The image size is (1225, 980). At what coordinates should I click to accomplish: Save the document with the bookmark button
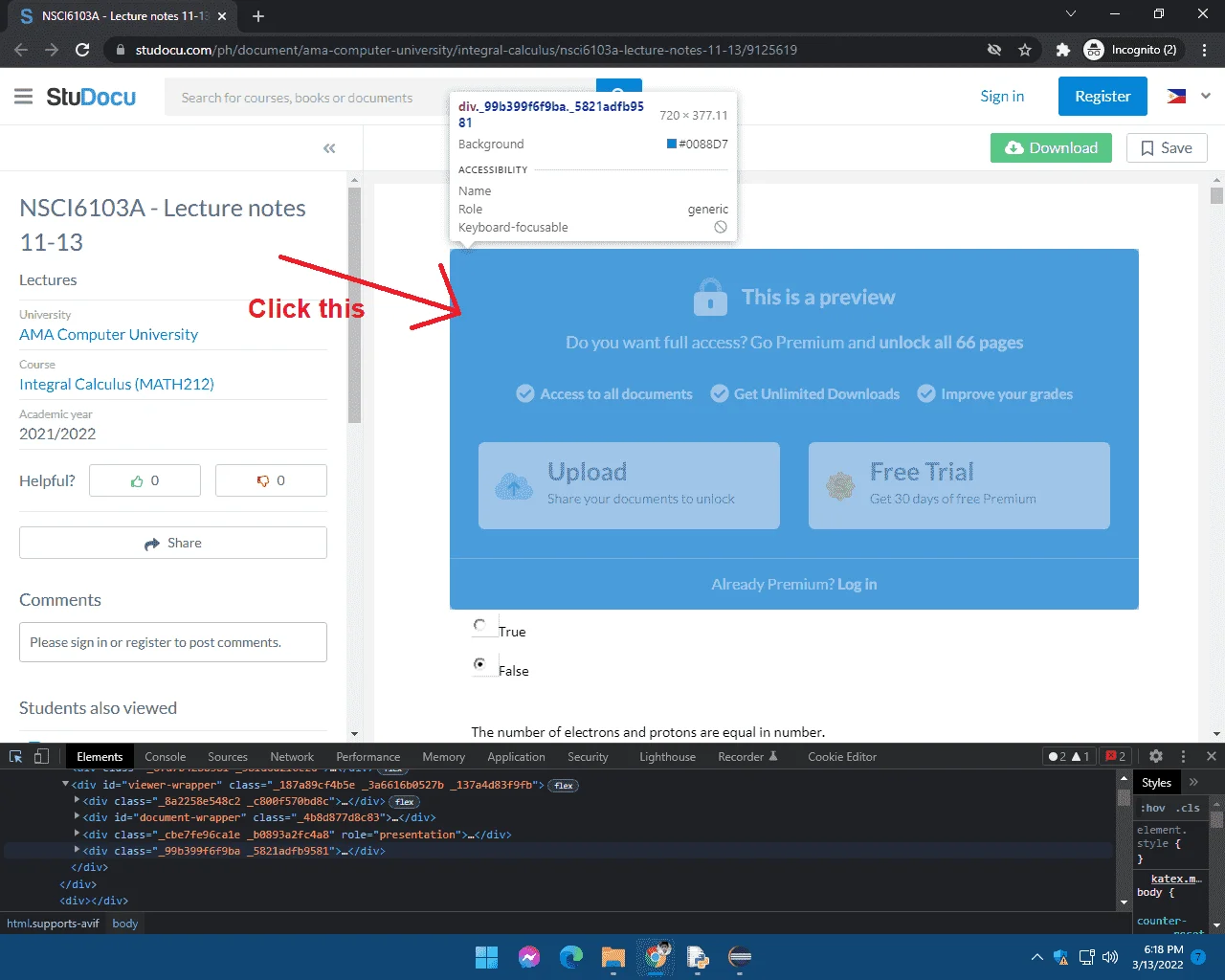click(x=1167, y=147)
